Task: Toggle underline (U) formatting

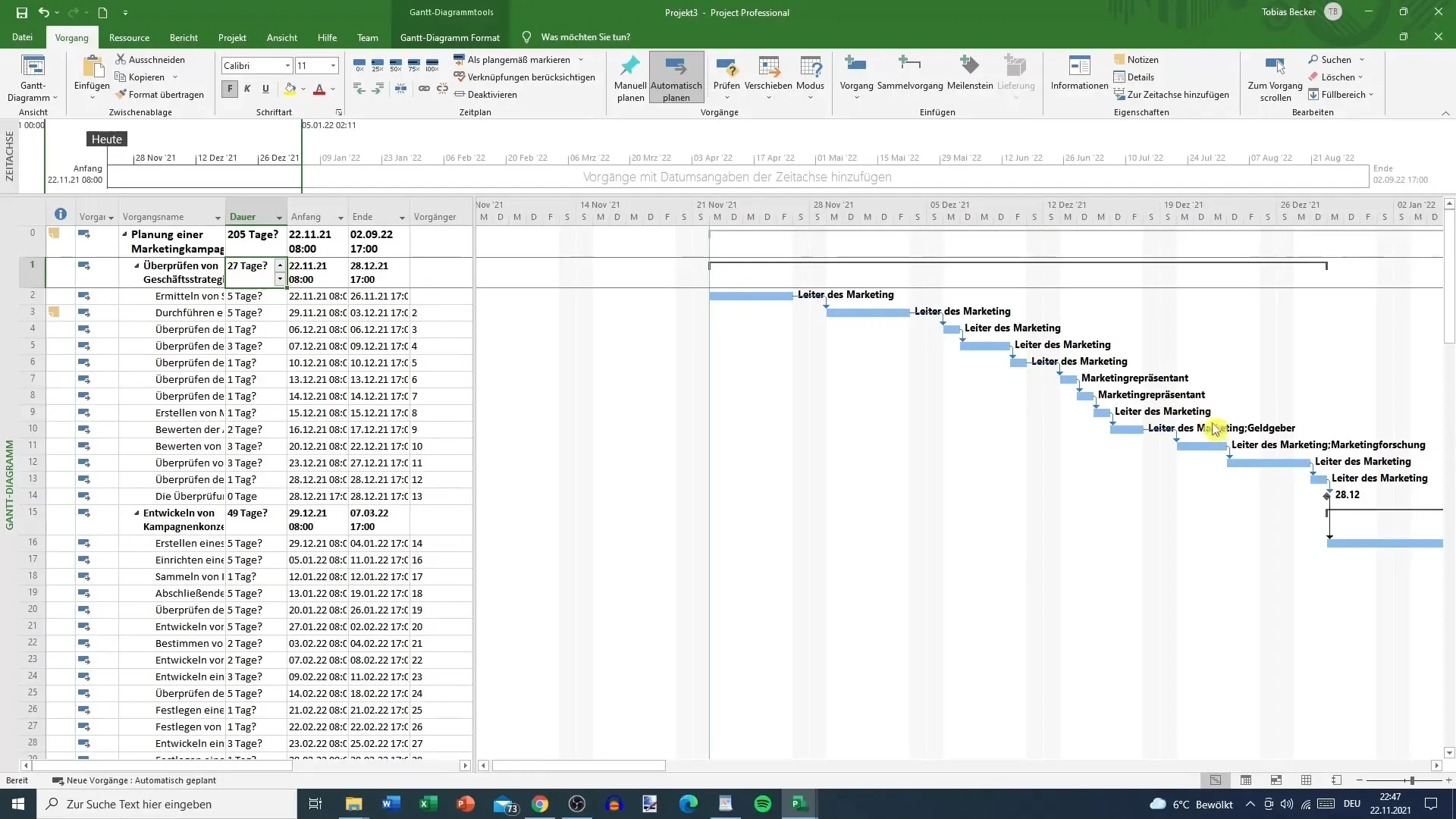Action: pos(265,89)
